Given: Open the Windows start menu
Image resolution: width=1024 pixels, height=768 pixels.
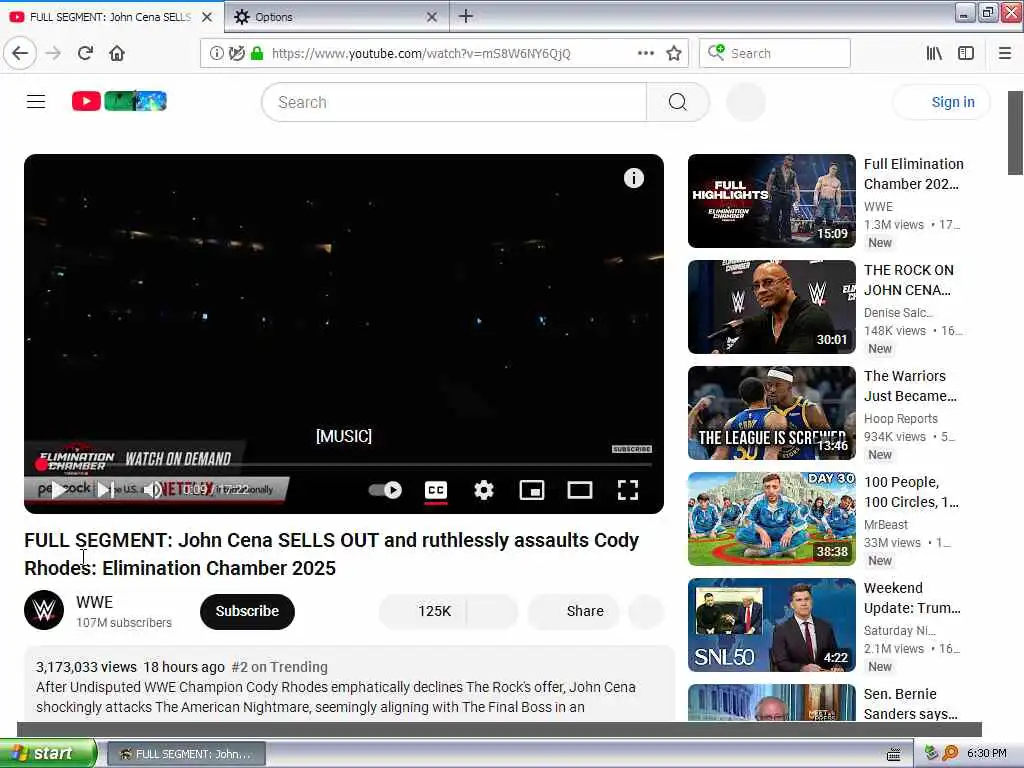Looking at the screenshot, I should click(x=48, y=753).
